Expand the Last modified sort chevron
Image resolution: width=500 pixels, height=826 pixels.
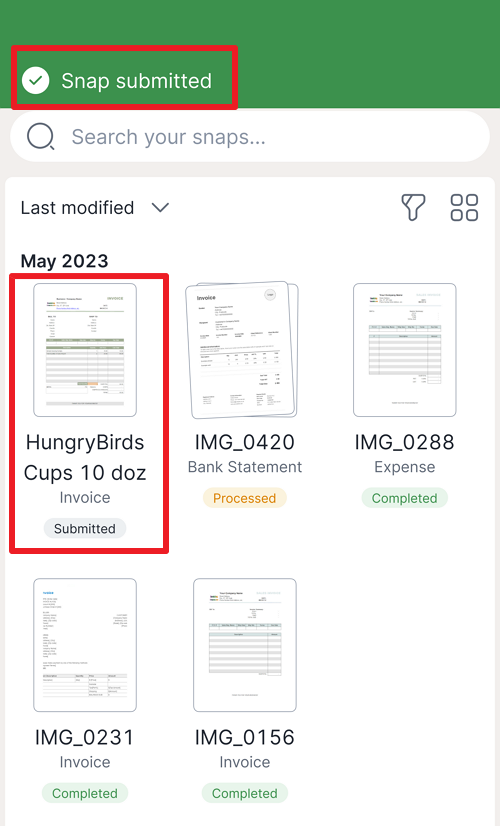[160, 208]
